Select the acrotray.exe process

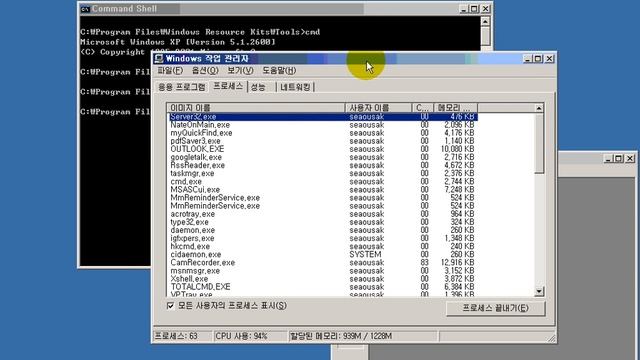pyautogui.click(x=193, y=214)
